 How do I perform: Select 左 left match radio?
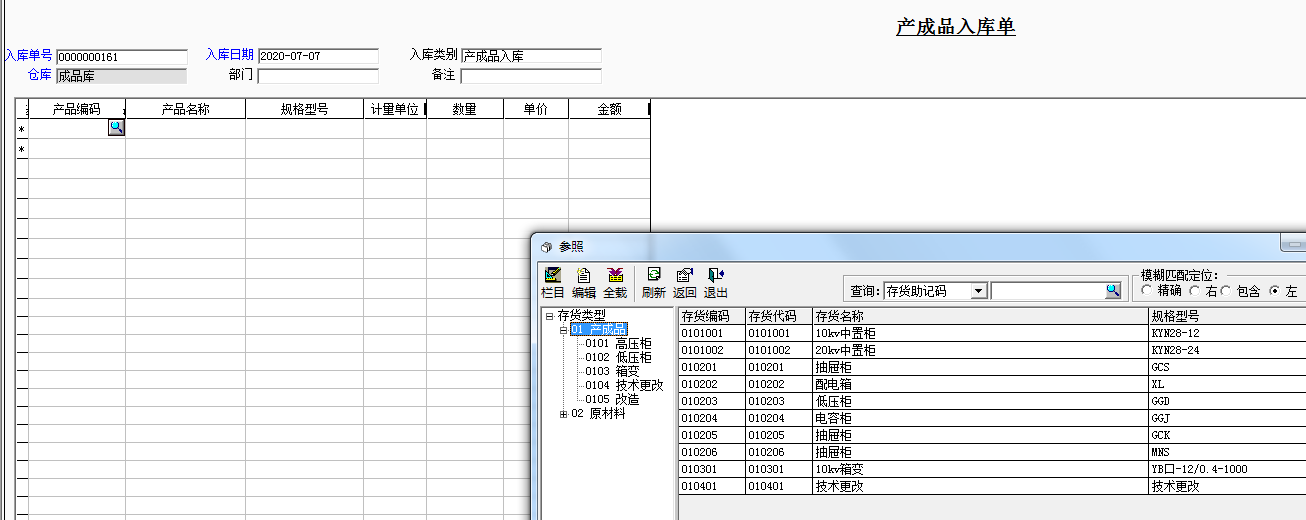coord(1274,291)
